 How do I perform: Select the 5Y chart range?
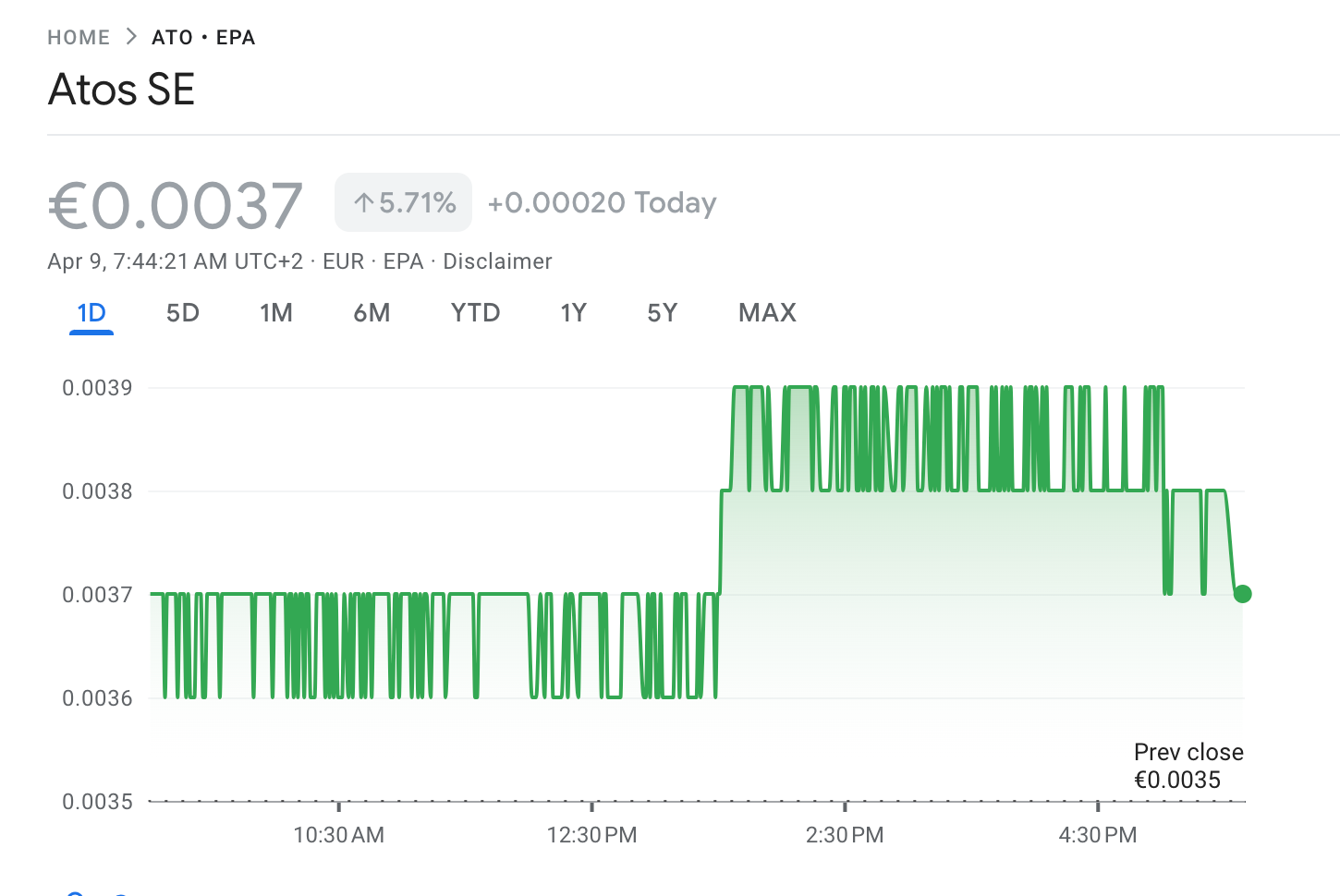(x=663, y=313)
